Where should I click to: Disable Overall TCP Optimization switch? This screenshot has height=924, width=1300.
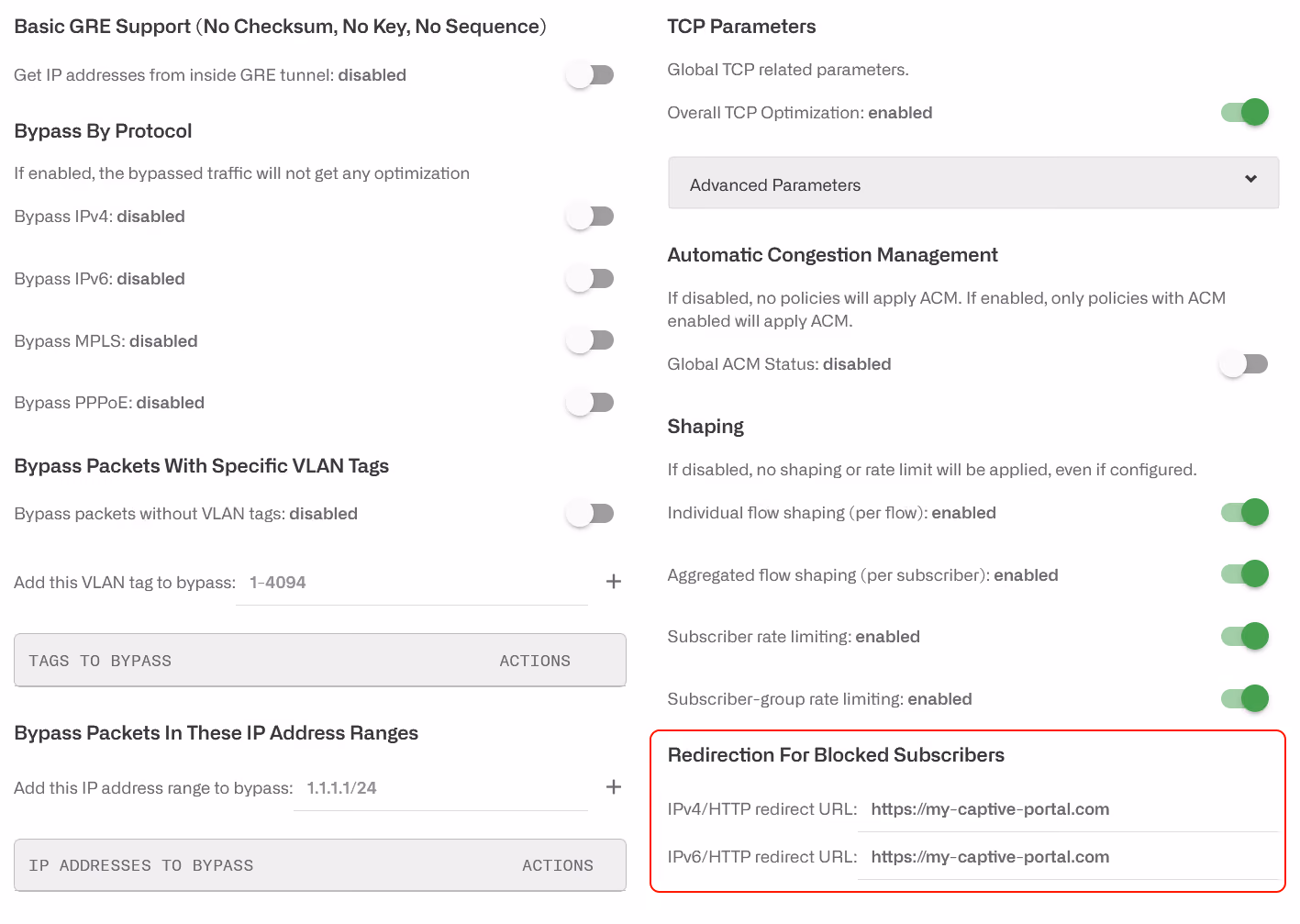(1244, 112)
